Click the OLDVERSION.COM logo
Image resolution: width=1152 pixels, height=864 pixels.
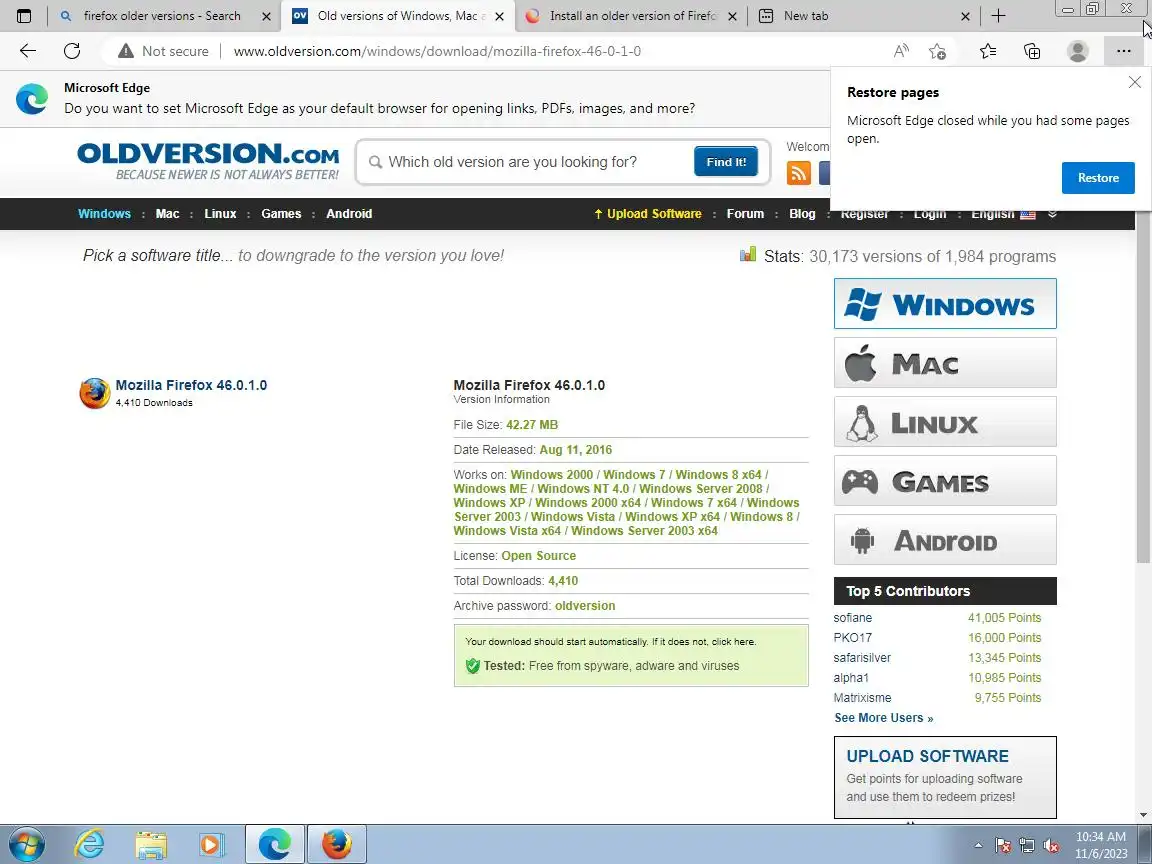point(208,162)
